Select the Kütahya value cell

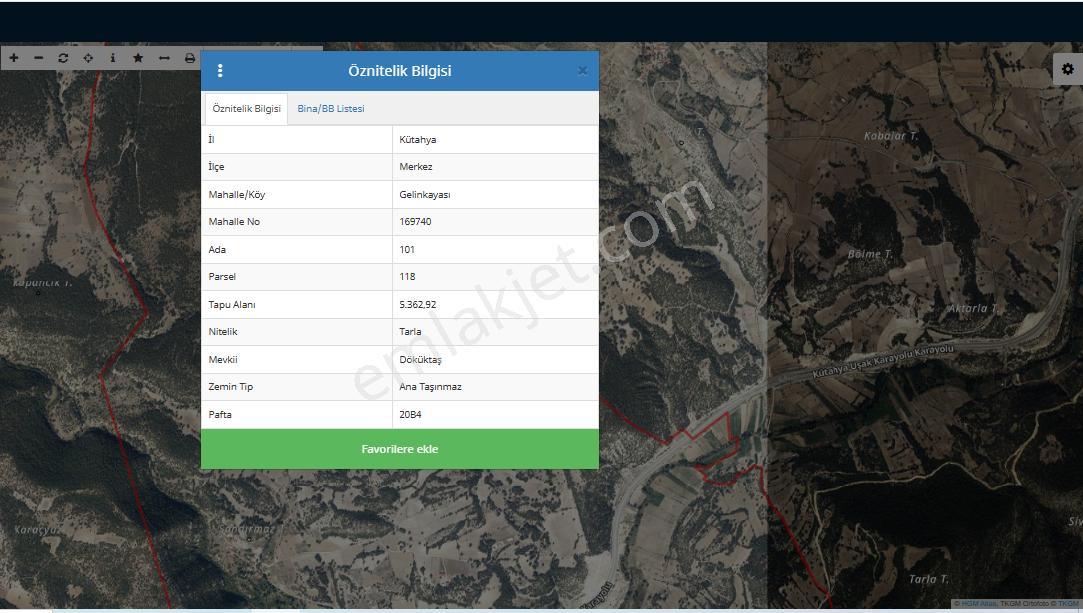495,139
